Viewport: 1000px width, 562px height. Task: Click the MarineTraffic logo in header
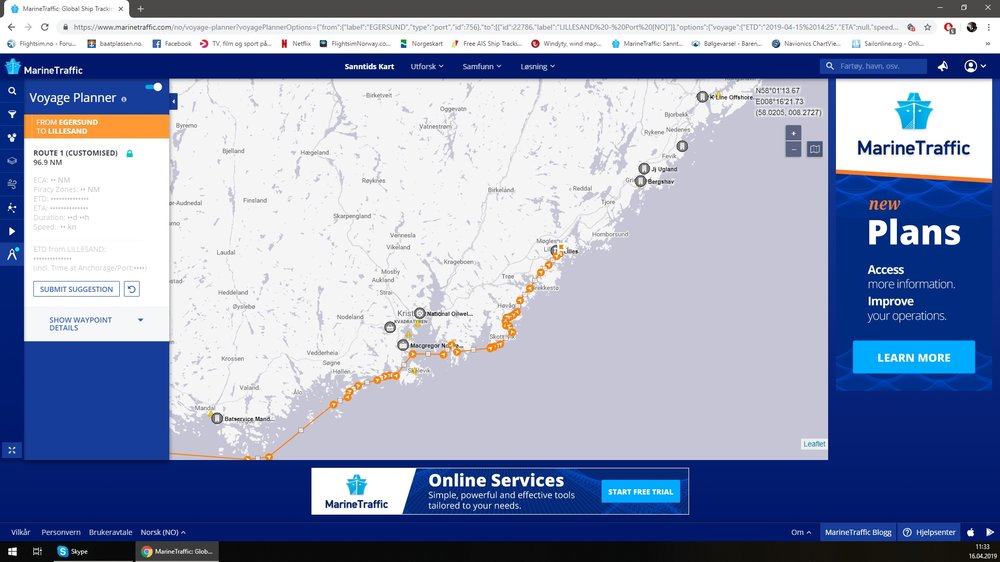(44, 68)
